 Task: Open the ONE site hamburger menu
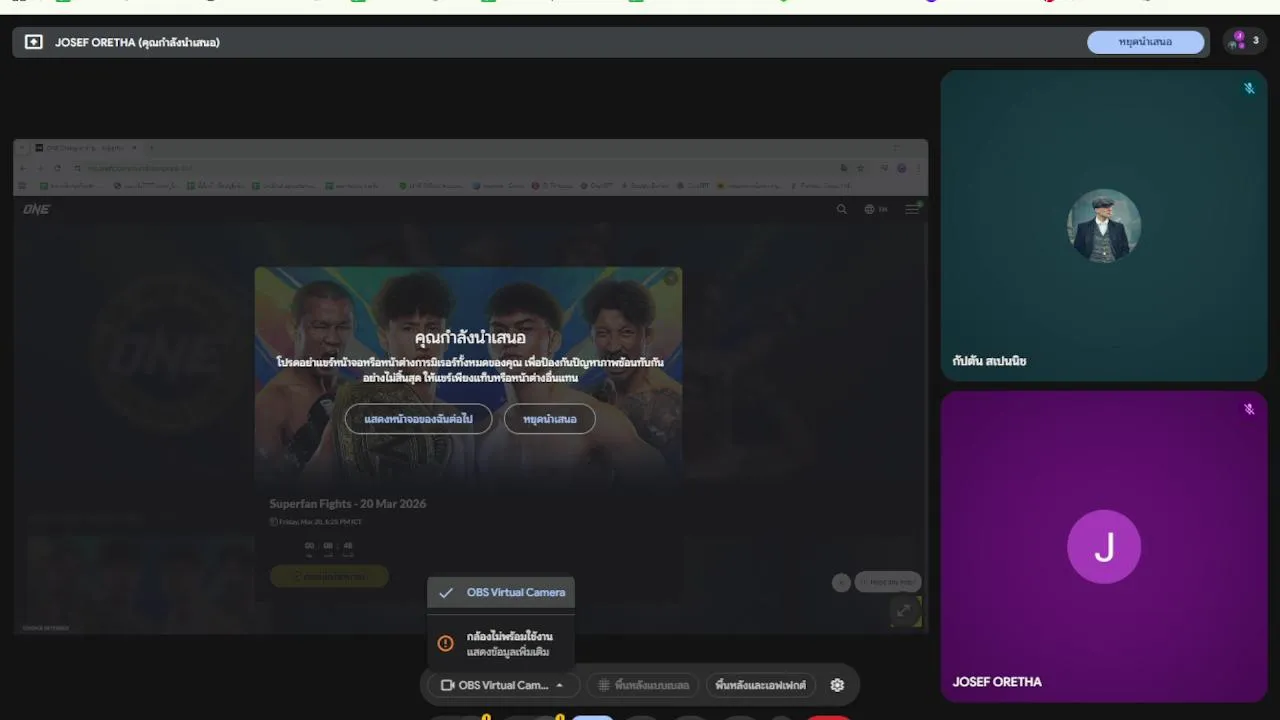912,209
